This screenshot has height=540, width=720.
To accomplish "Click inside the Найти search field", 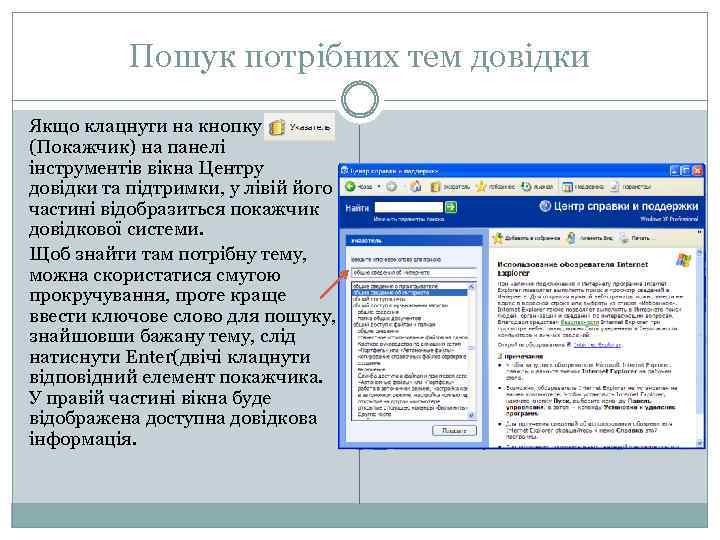I will pos(409,207).
